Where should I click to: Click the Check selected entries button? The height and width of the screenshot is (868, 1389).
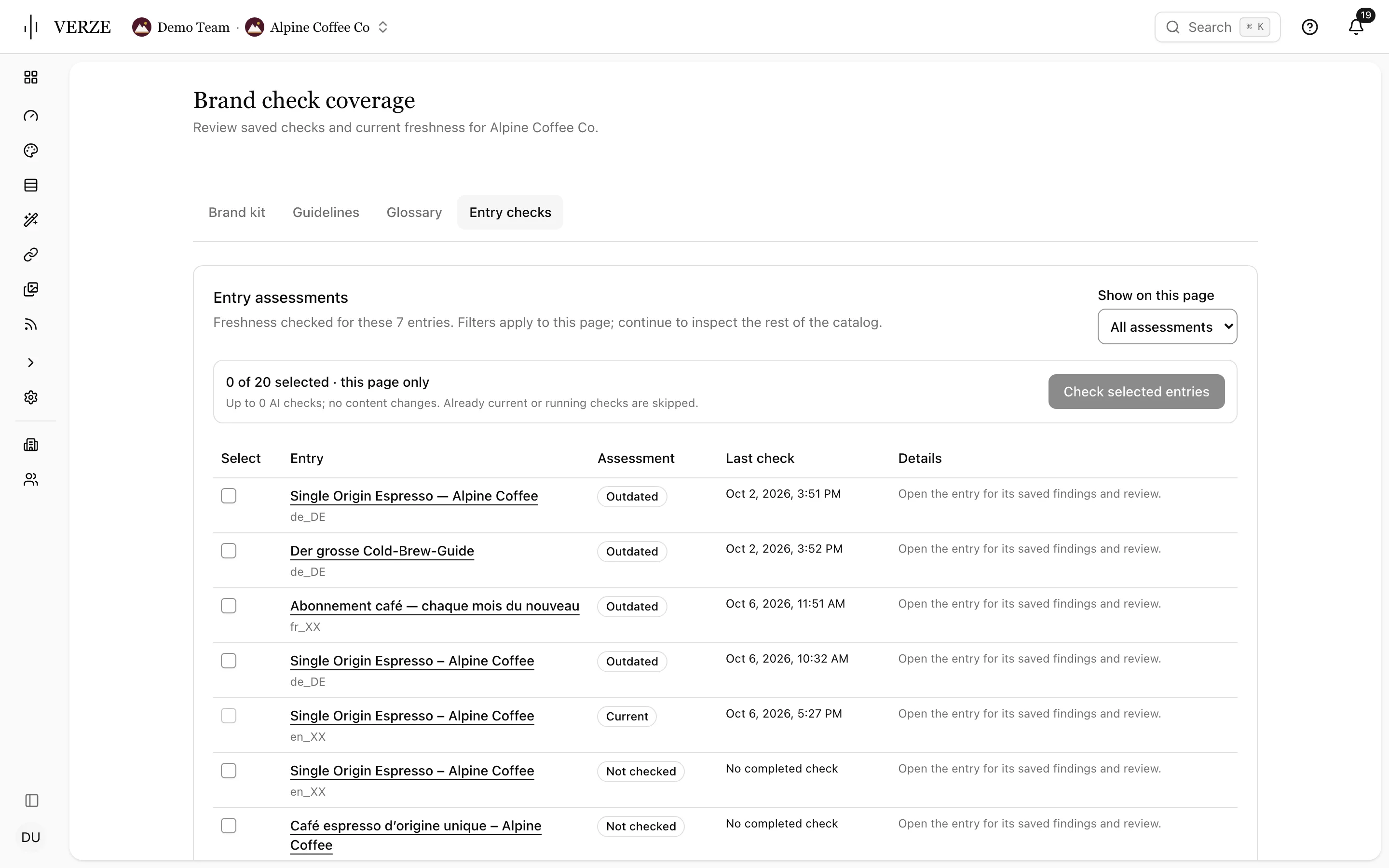click(x=1136, y=392)
